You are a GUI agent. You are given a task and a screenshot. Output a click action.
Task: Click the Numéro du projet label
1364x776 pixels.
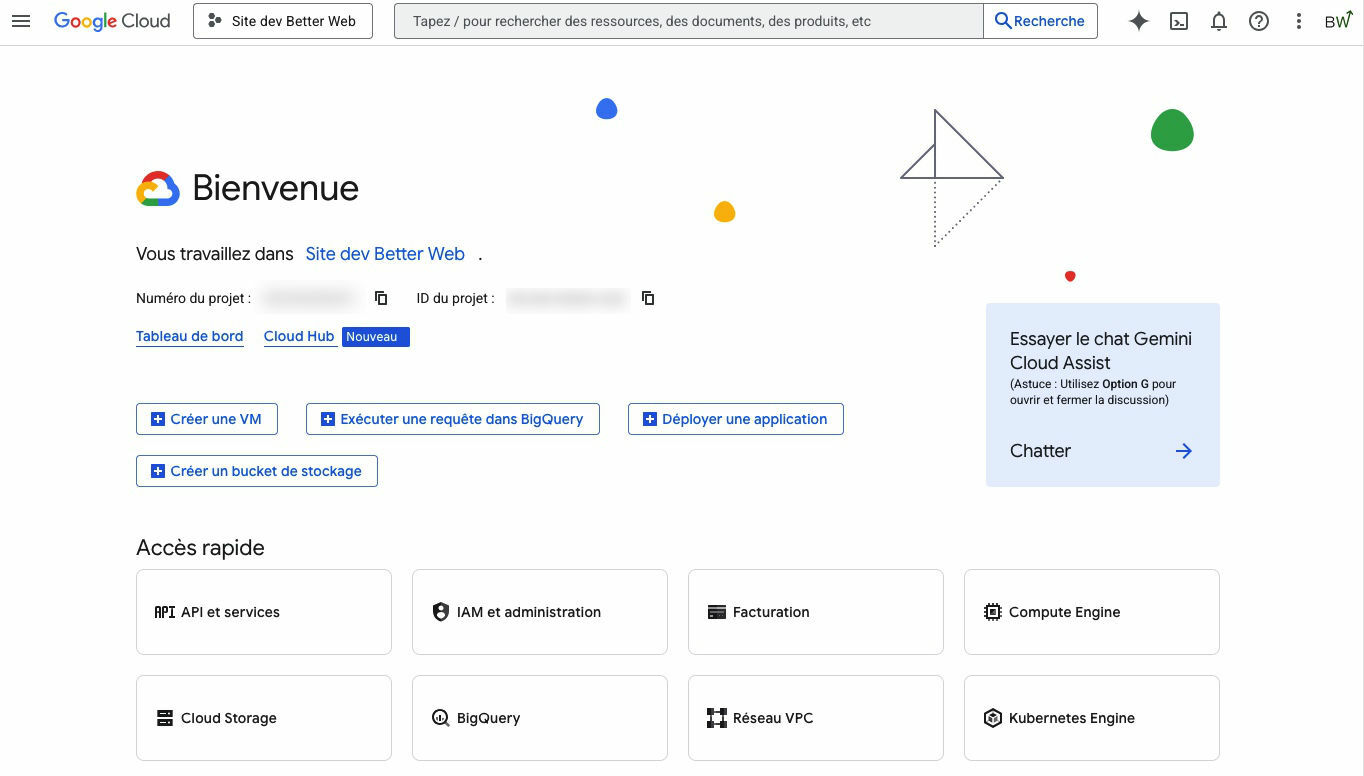click(x=194, y=298)
